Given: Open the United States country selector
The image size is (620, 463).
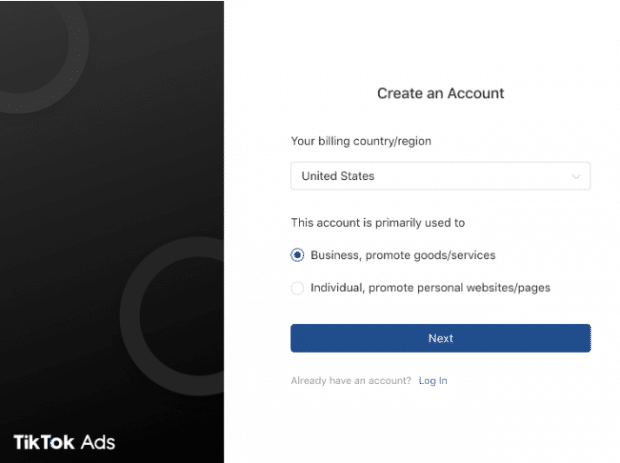Looking at the screenshot, I should point(440,176).
